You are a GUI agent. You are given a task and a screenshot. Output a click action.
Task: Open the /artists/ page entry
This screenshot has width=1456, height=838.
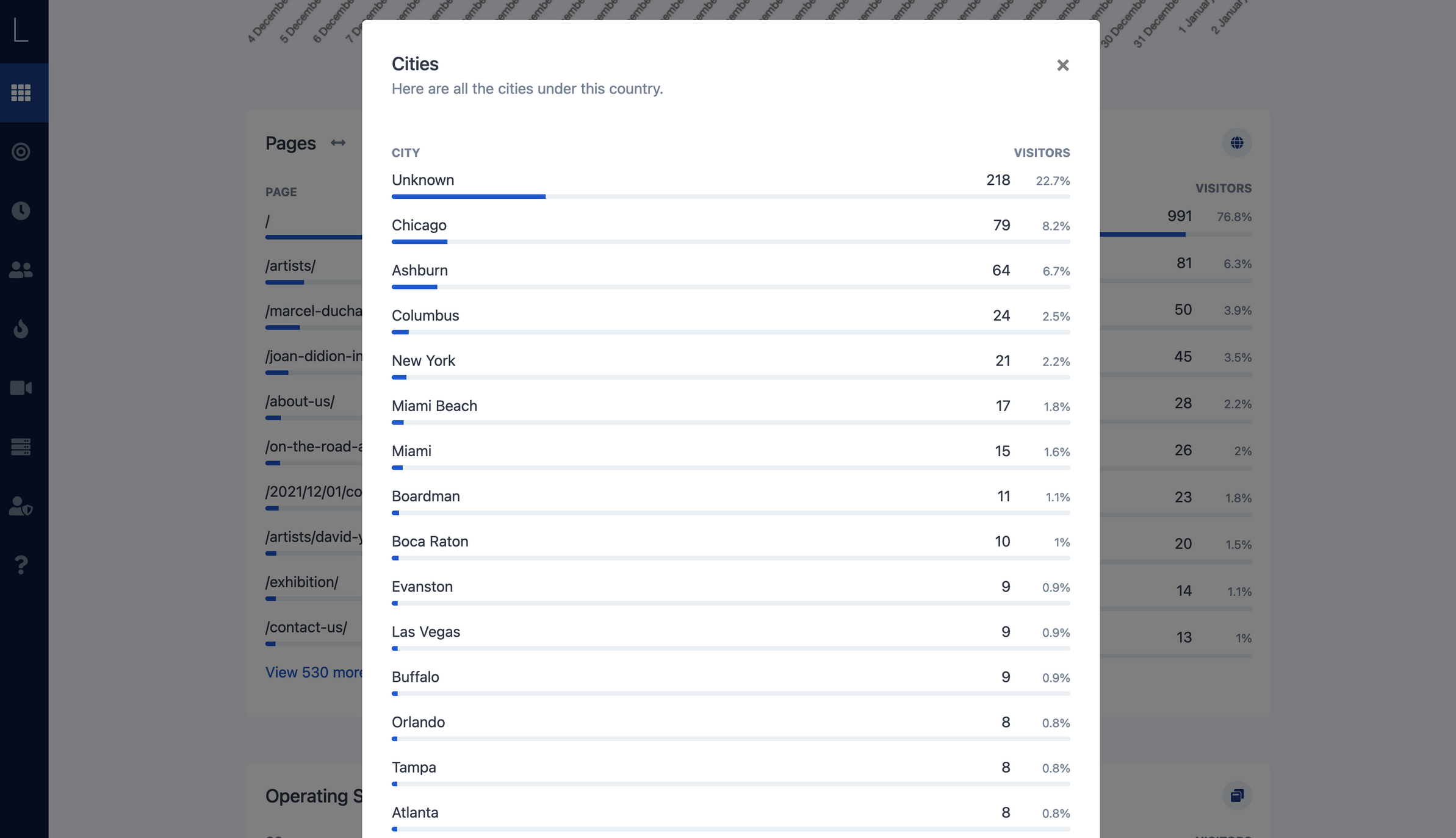click(x=290, y=266)
